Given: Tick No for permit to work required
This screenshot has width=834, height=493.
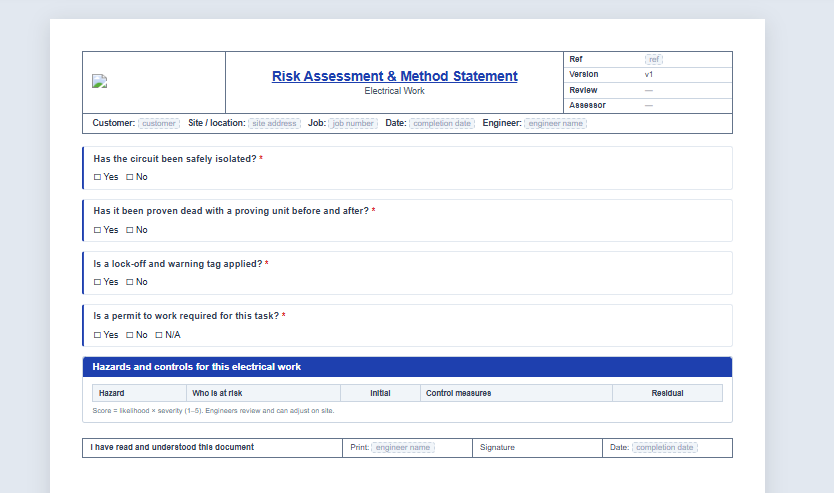Looking at the screenshot, I should click(129, 335).
